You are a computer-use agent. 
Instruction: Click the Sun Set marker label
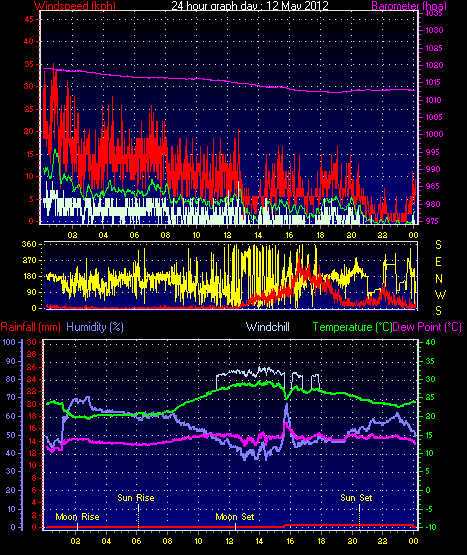[356, 498]
